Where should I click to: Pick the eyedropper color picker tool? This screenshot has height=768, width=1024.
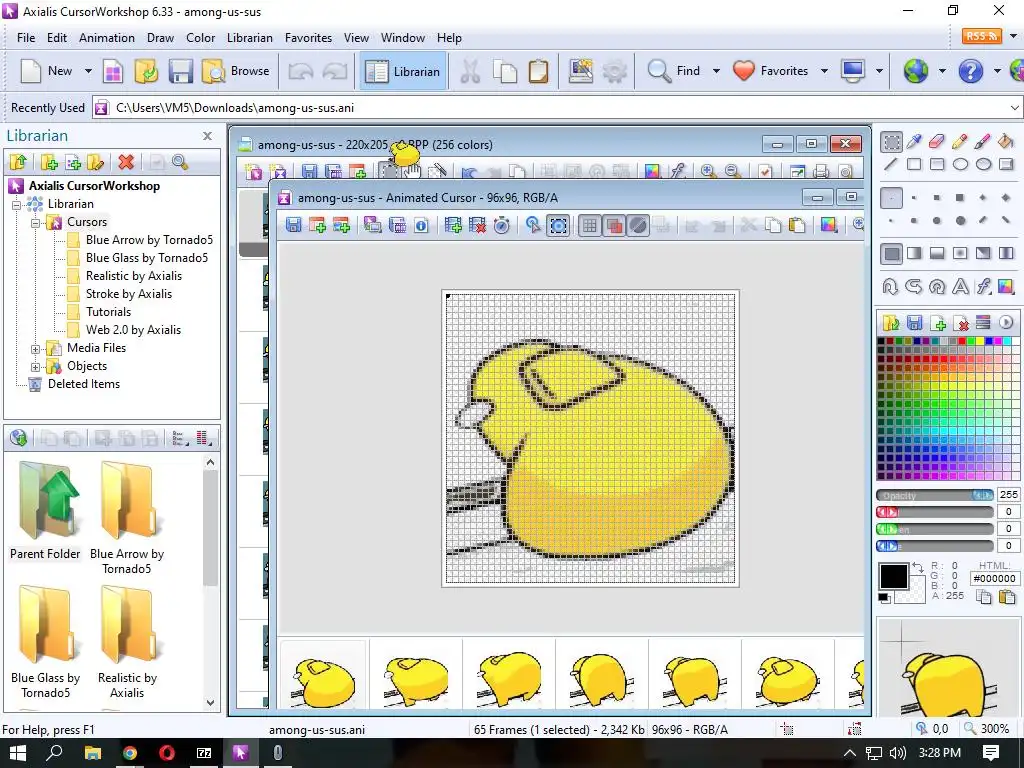click(x=914, y=142)
